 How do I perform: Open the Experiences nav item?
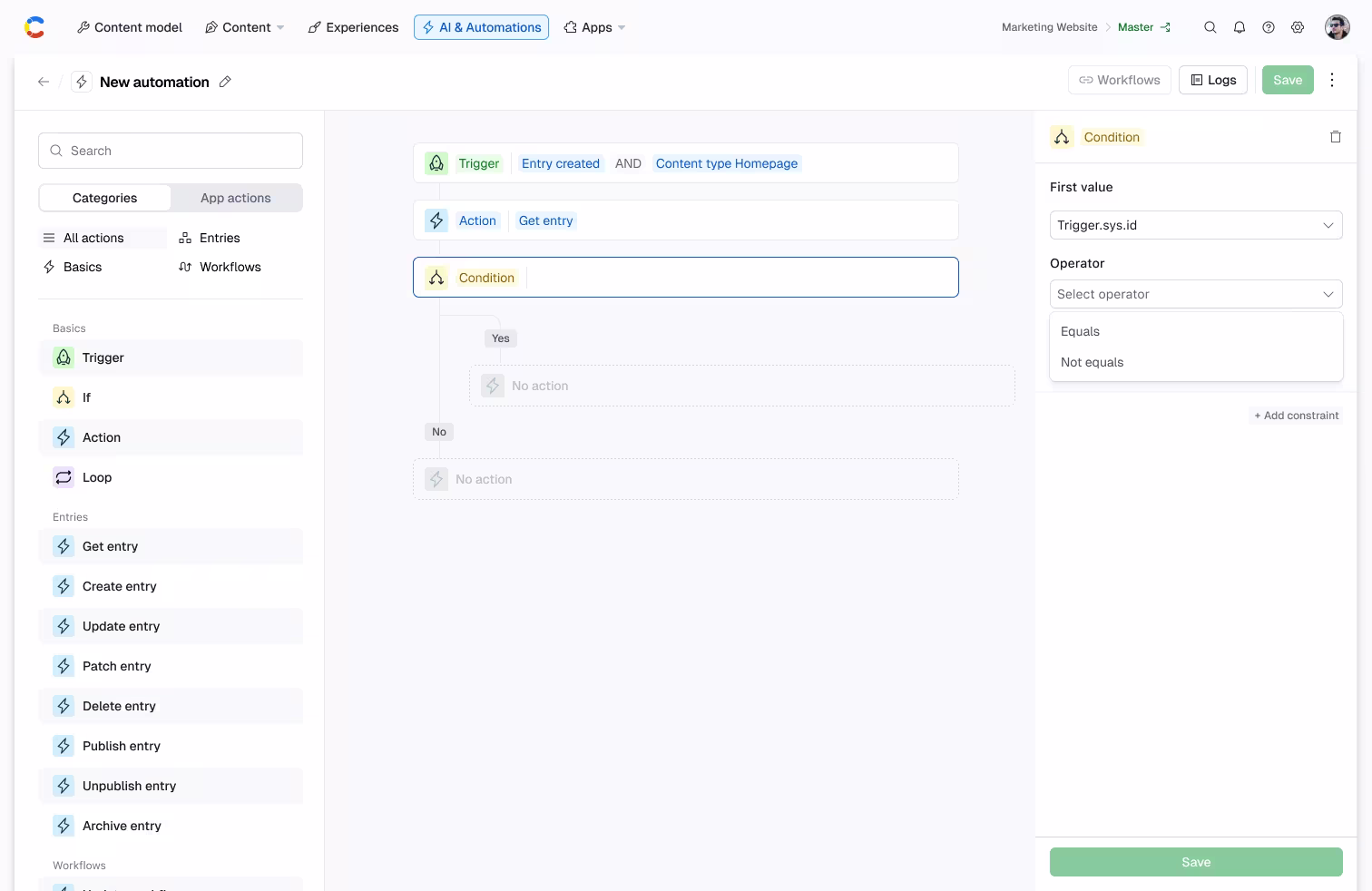pyautogui.click(x=353, y=27)
